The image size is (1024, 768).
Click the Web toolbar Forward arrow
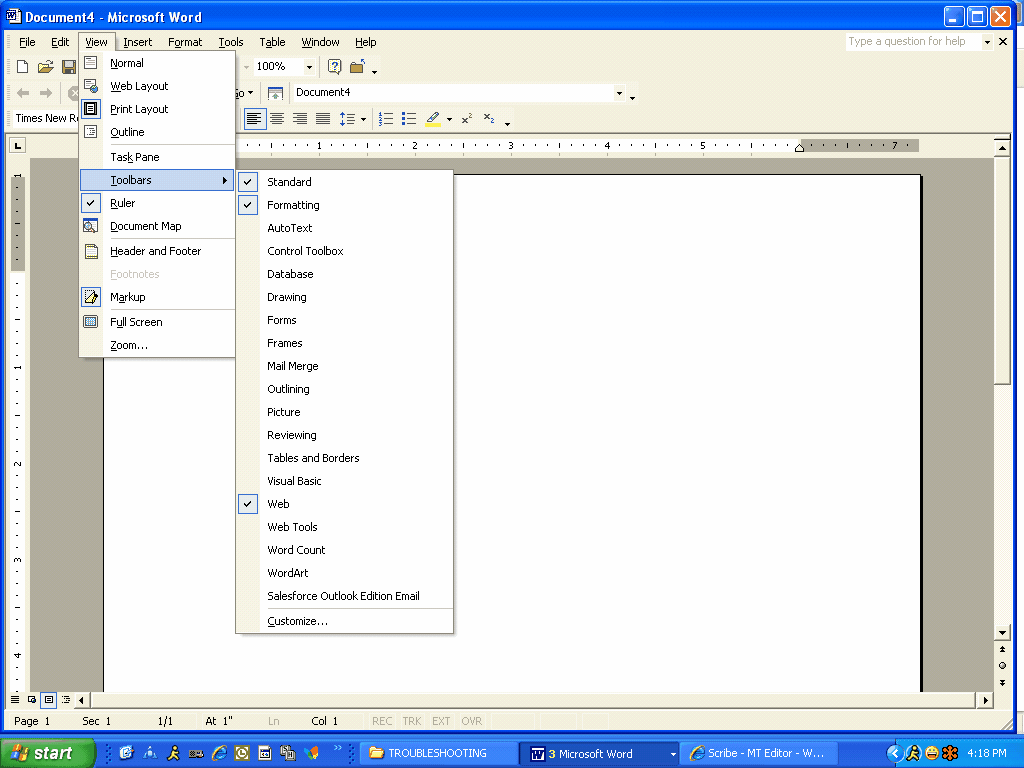[46, 93]
